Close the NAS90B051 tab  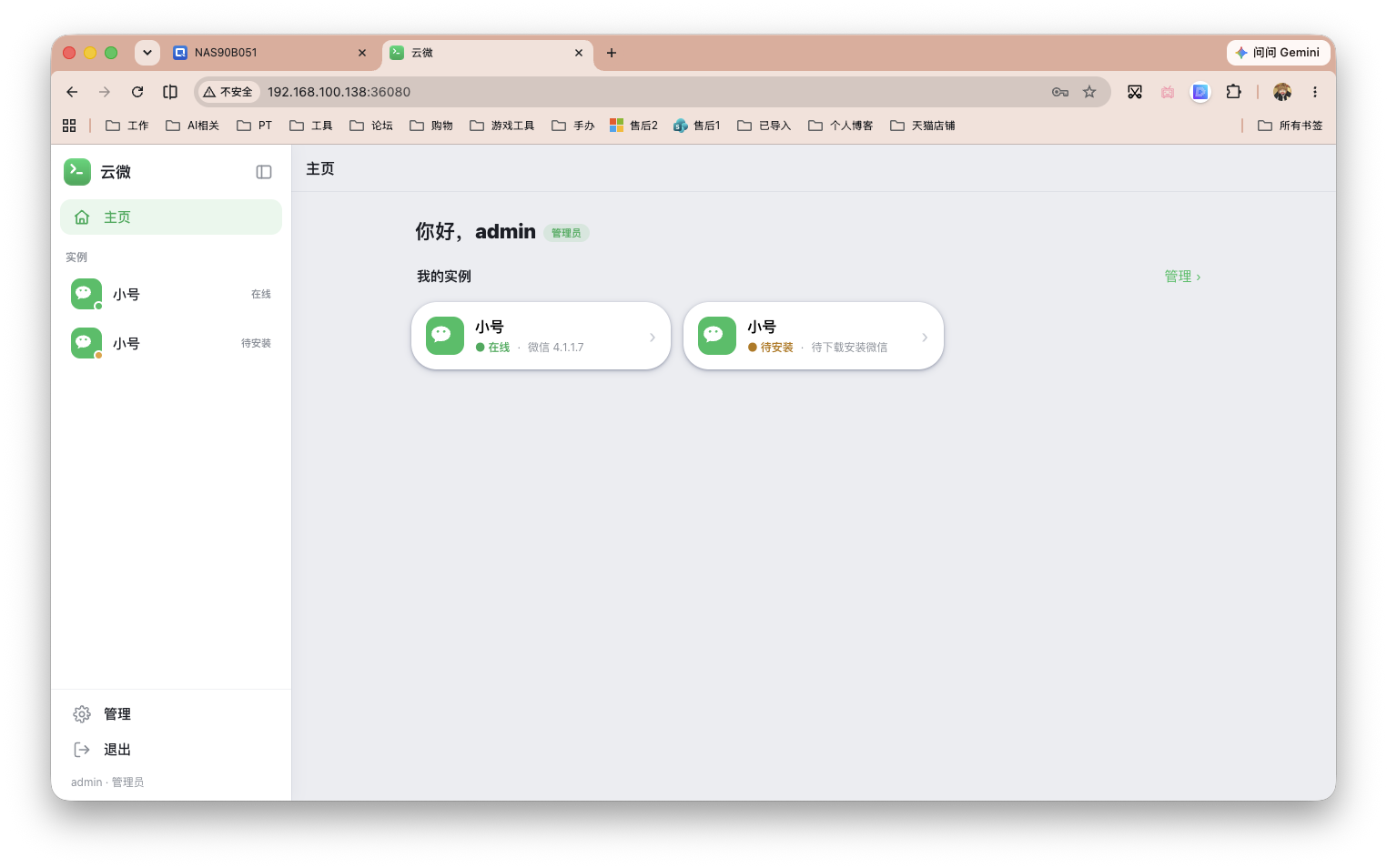(362, 53)
